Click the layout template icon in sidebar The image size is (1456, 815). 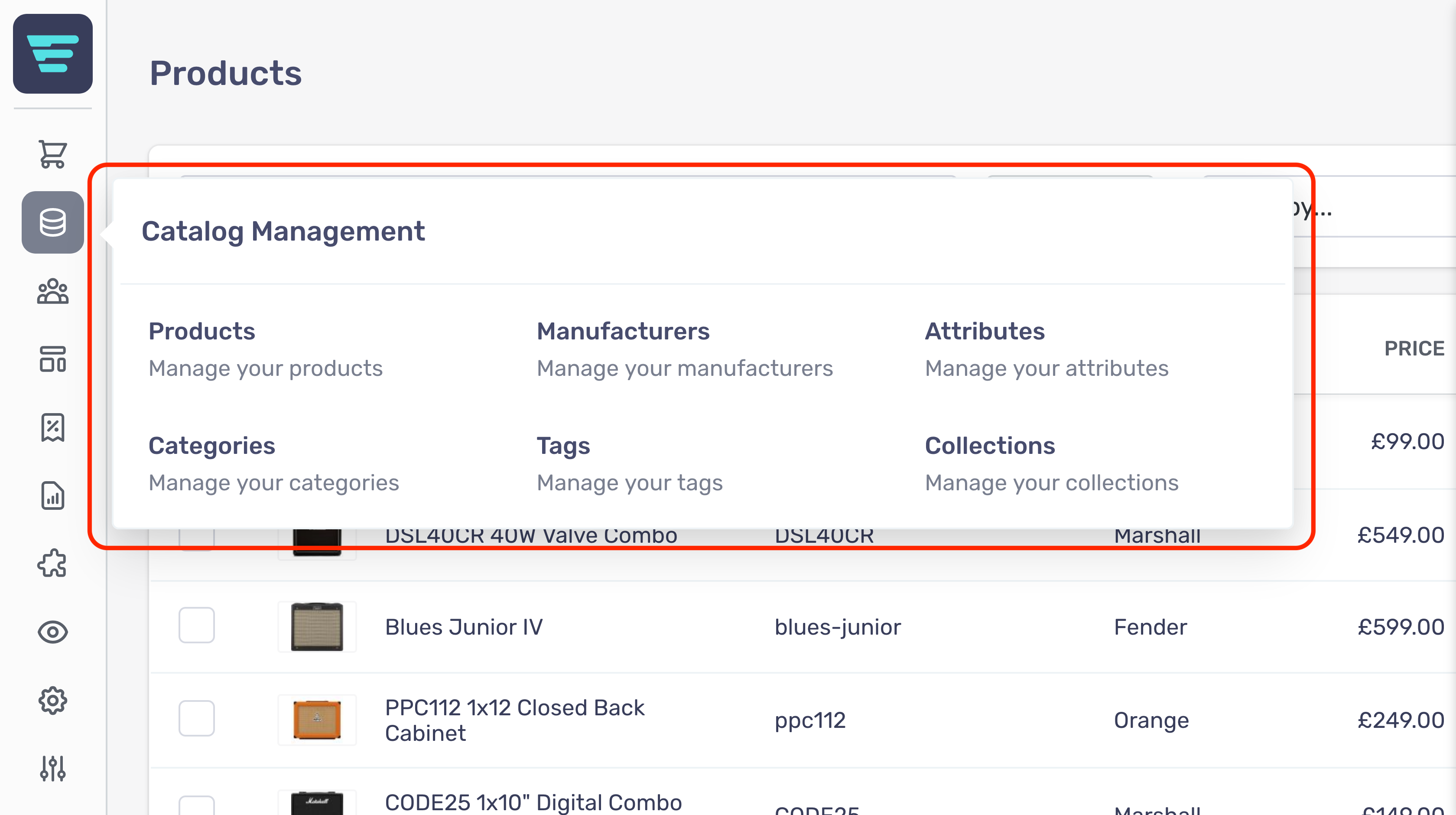(x=52, y=359)
